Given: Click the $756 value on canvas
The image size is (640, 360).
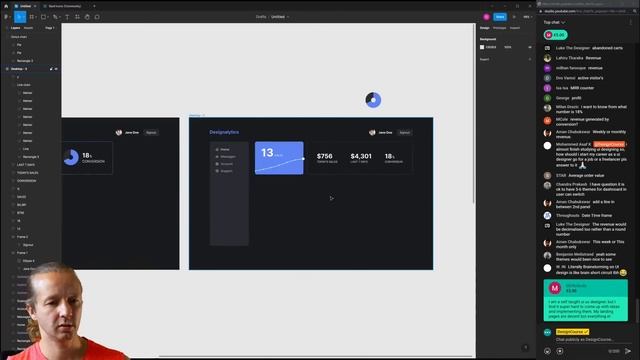Looking at the screenshot, I should [x=324, y=156].
